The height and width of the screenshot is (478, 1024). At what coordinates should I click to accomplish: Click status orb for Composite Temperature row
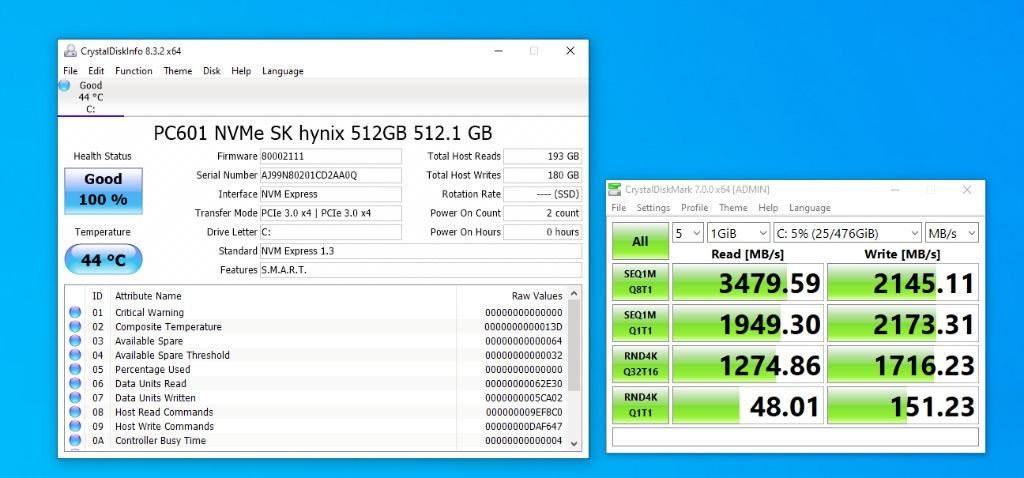pyautogui.click(x=75, y=327)
